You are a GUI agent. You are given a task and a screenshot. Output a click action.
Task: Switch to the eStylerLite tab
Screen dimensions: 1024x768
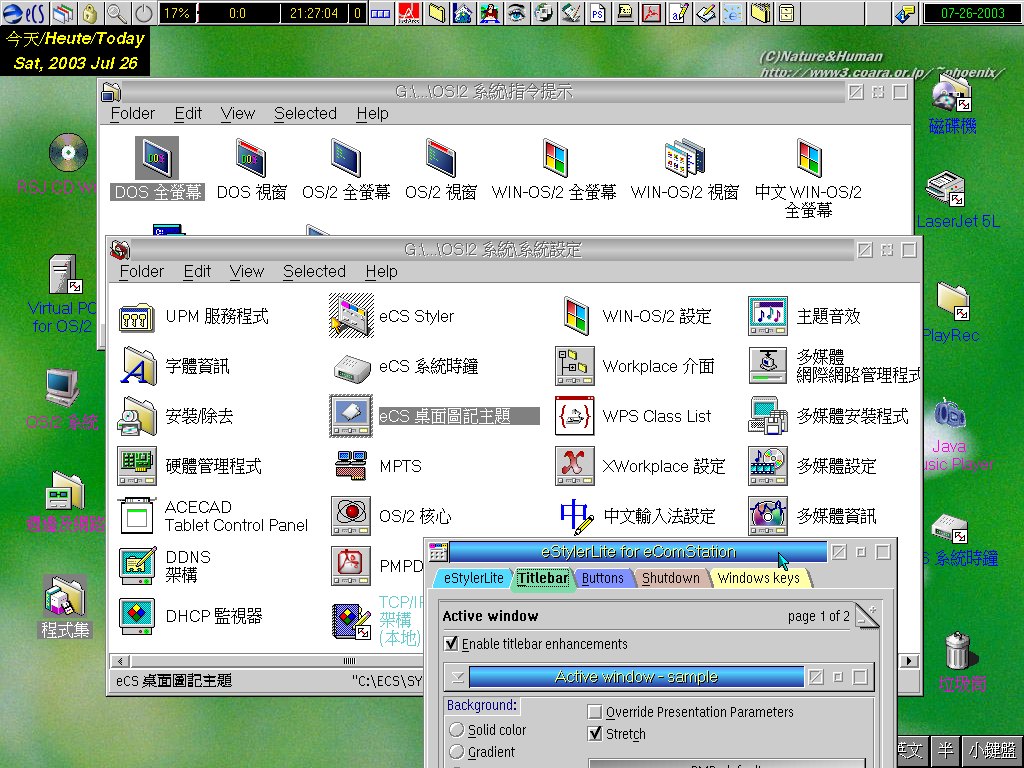tap(473, 578)
